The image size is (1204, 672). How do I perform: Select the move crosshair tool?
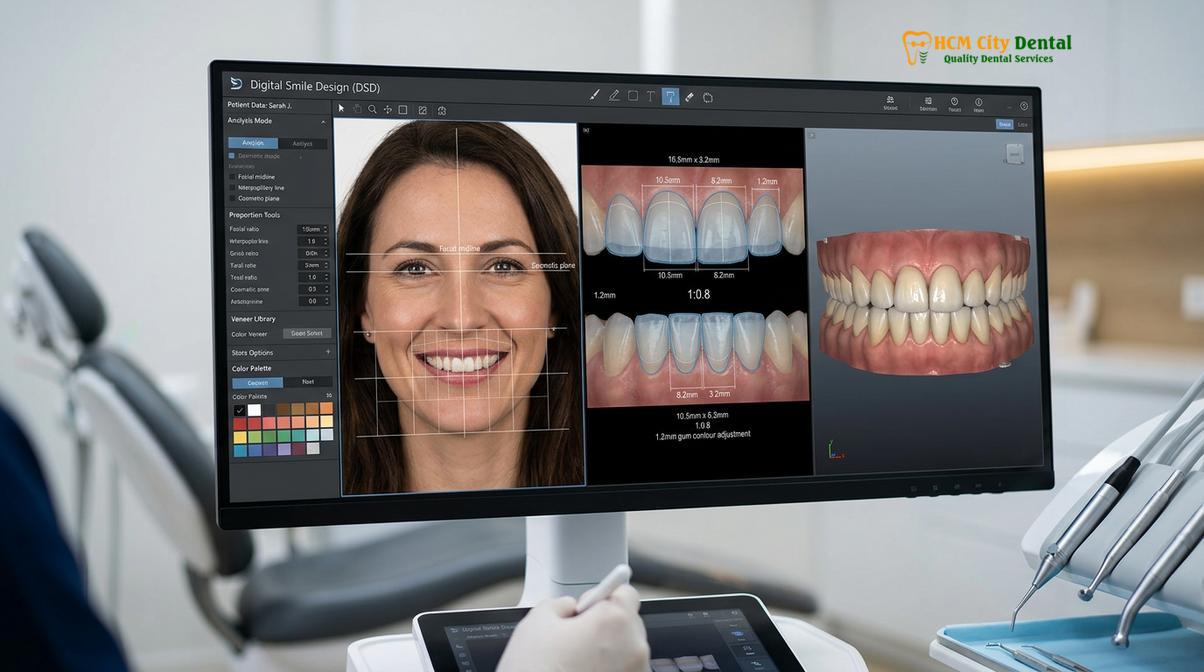(387, 109)
